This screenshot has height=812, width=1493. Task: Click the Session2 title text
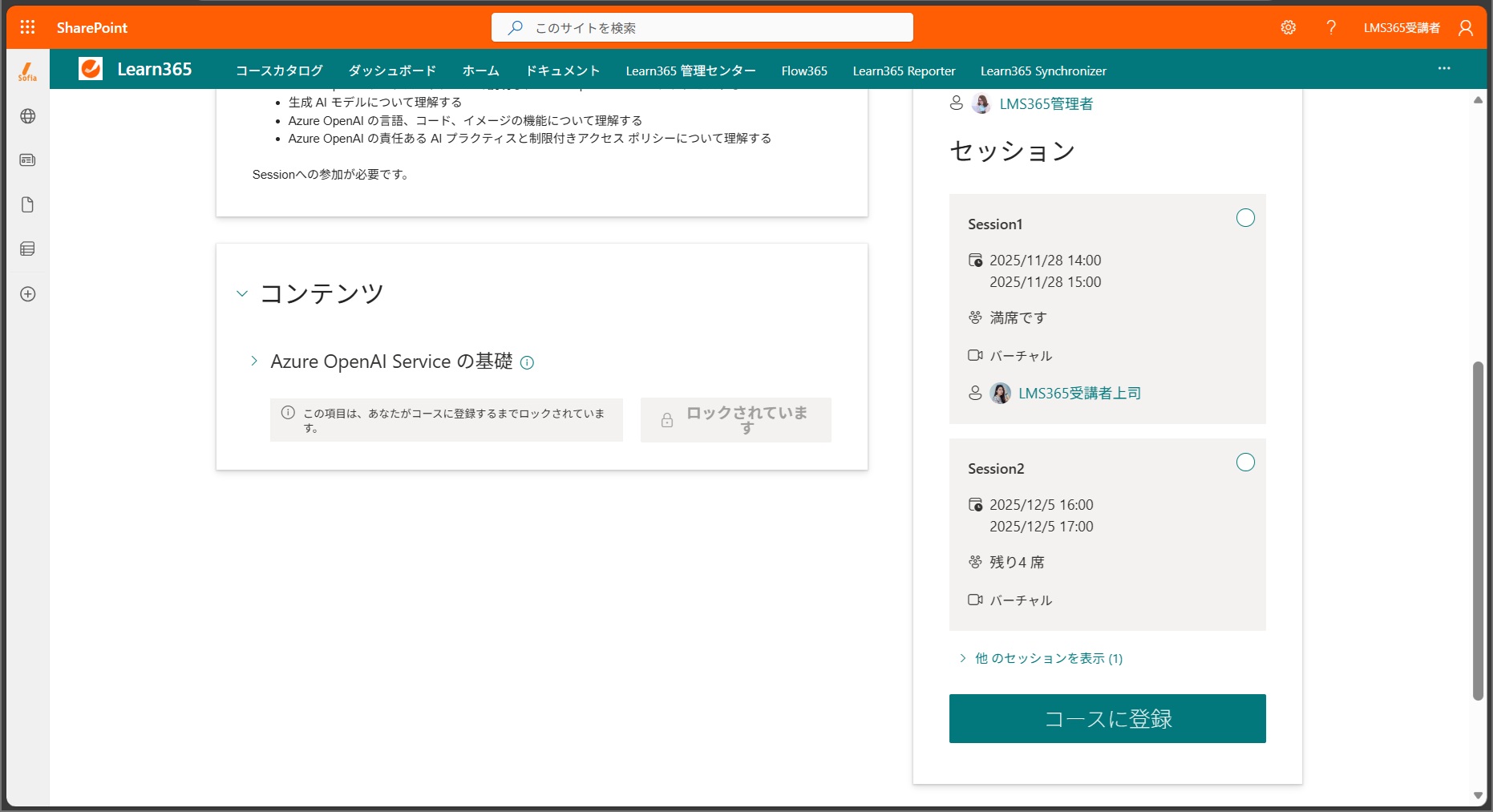coord(996,469)
